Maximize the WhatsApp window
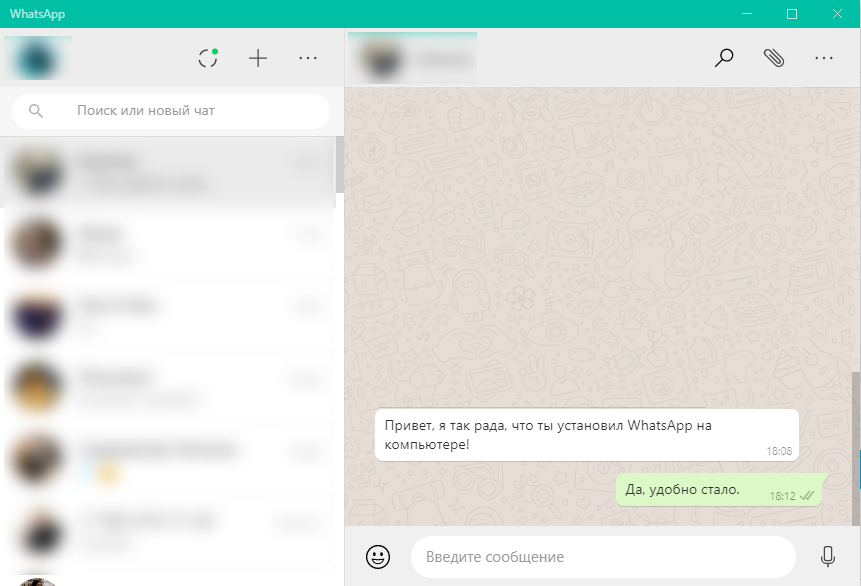This screenshot has height=586, width=861. [792, 14]
